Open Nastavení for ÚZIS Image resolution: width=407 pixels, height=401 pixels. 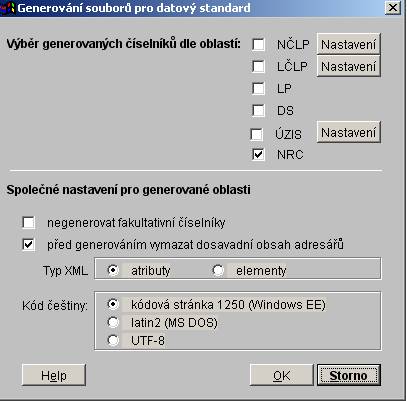pyautogui.click(x=348, y=132)
